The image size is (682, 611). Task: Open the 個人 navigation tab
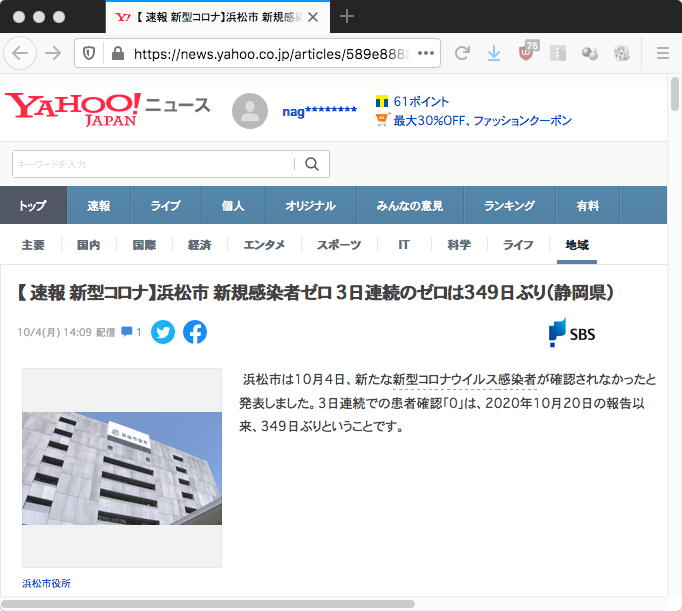click(x=233, y=205)
